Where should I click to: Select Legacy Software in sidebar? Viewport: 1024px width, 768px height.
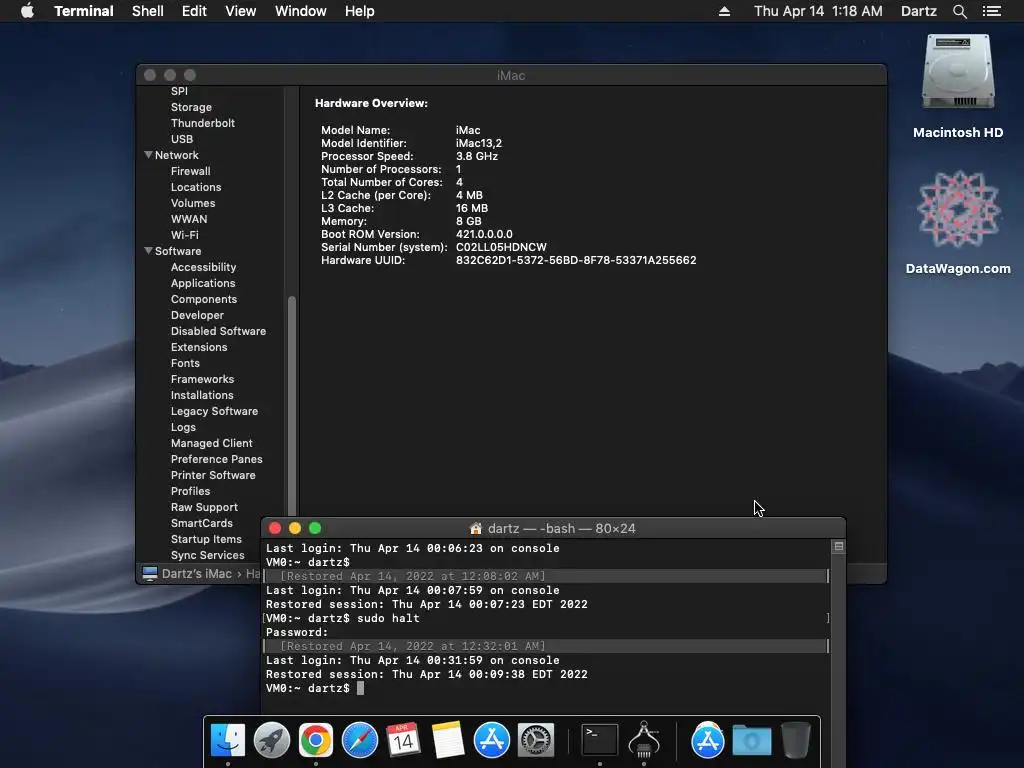(214, 411)
